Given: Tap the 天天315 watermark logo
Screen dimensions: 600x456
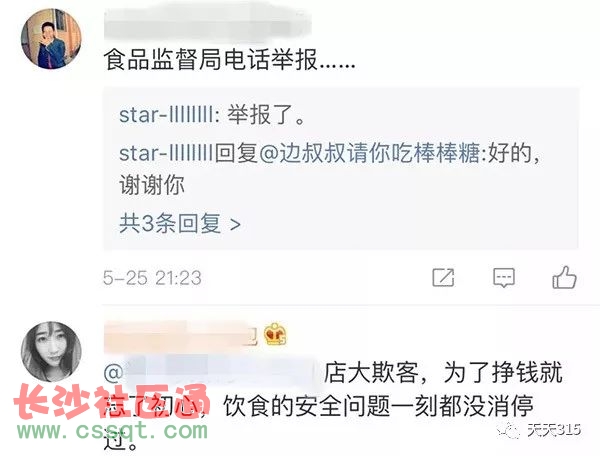Looking at the screenshot, I should coord(539,431).
